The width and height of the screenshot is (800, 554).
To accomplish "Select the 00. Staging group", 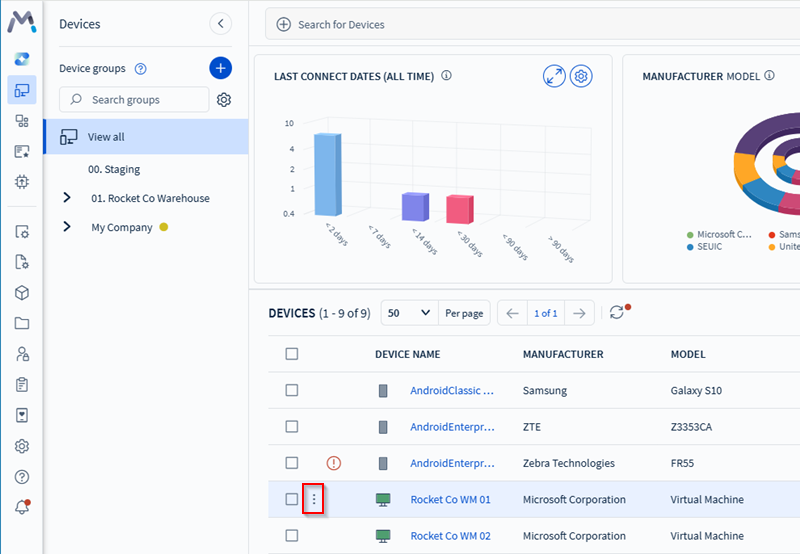I will click(x=114, y=170).
